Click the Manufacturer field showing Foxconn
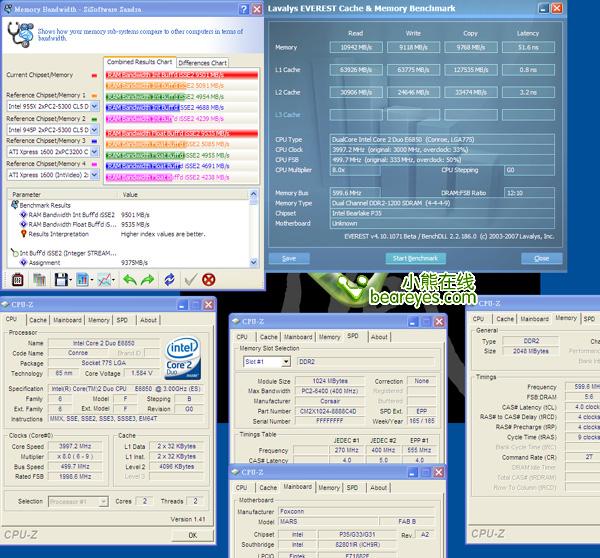This screenshot has height=558, width=600. click(356, 511)
